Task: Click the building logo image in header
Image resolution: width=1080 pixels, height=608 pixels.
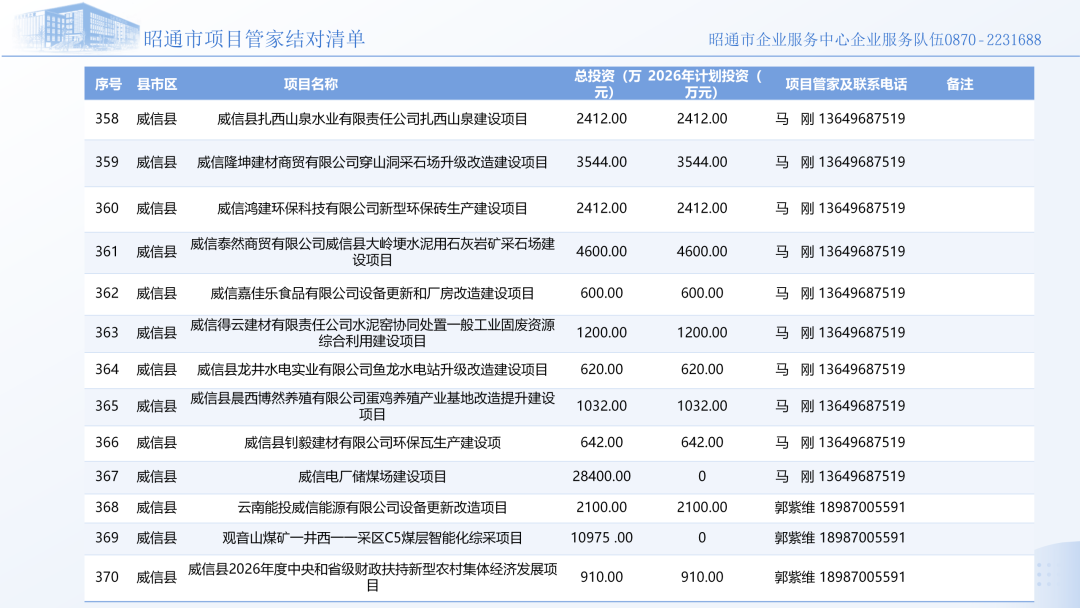Action: [x=76, y=26]
